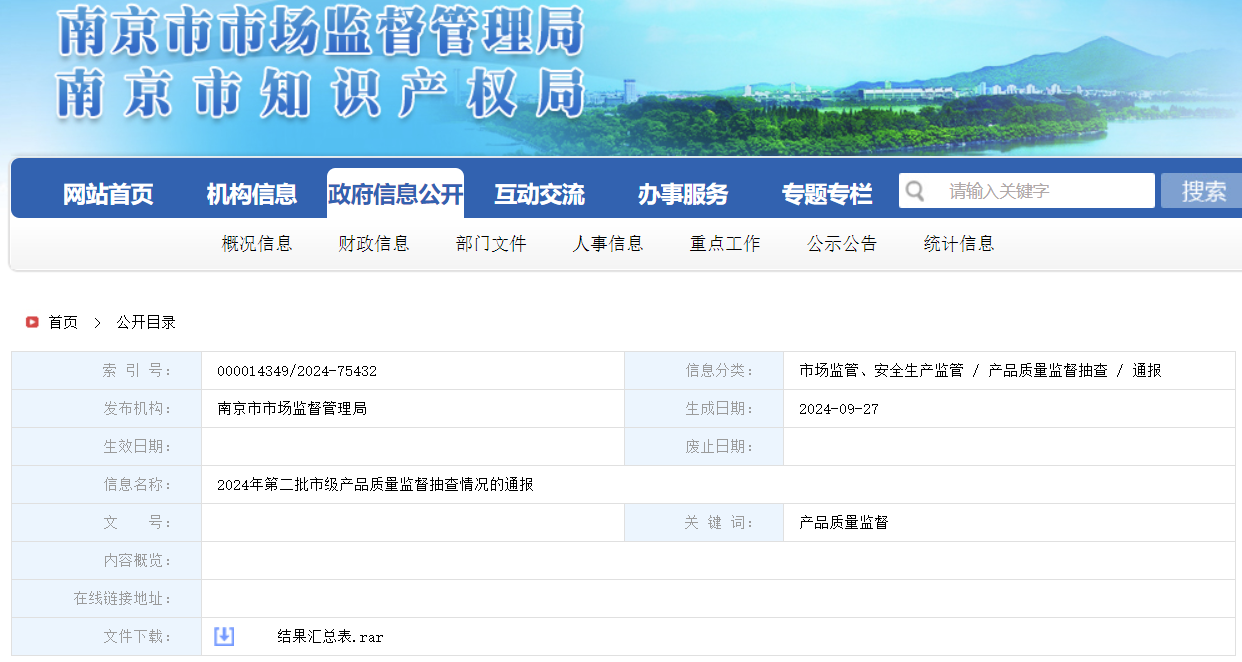The height and width of the screenshot is (662, 1242).
Task: Click date value 2024-09-27
Action: tap(839, 409)
